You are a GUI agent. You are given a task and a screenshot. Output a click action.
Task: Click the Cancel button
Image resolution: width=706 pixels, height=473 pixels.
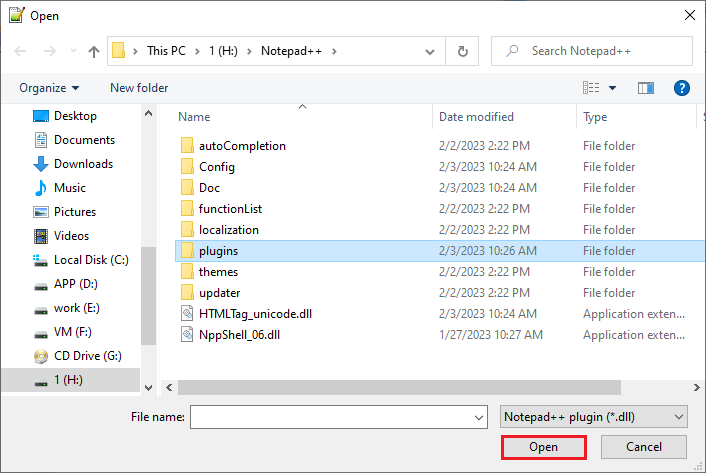[643, 447]
